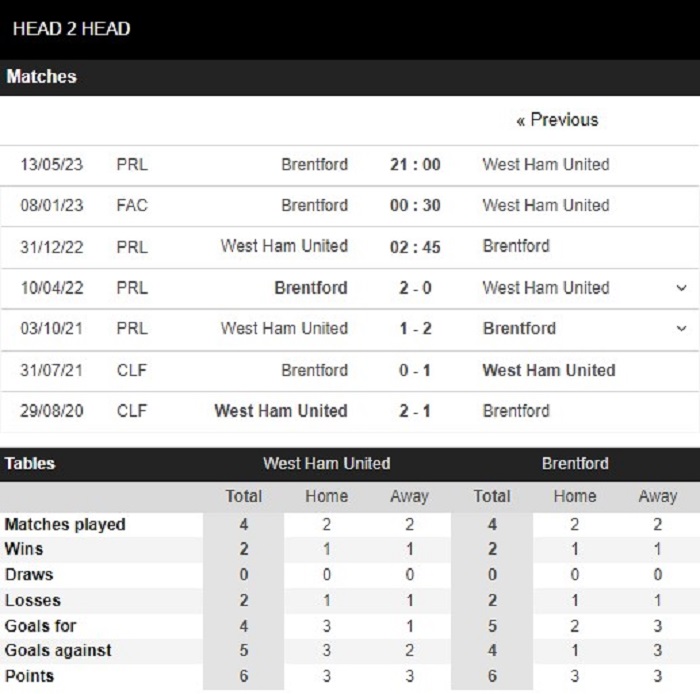The height and width of the screenshot is (694, 700).
Task: Click the « Previous matches link
Action: point(557,120)
